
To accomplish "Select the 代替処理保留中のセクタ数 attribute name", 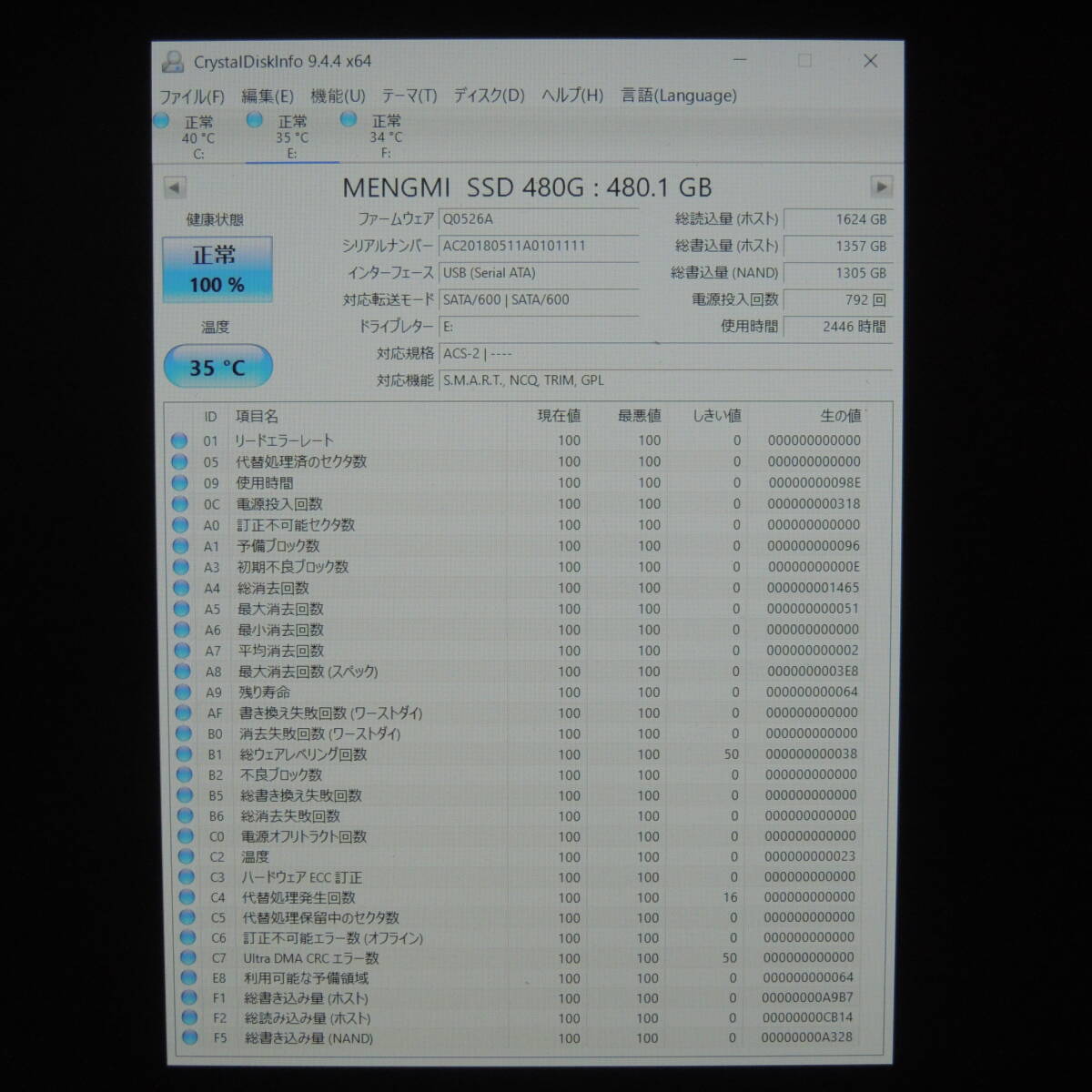I will coord(320,917).
